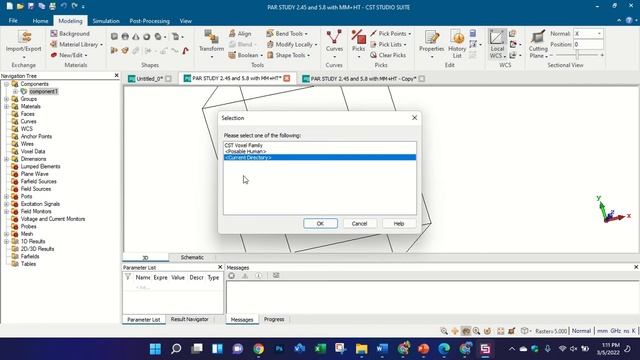Create a Cone shape
The height and width of the screenshot is (360, 640).
(x=136, y=37)
